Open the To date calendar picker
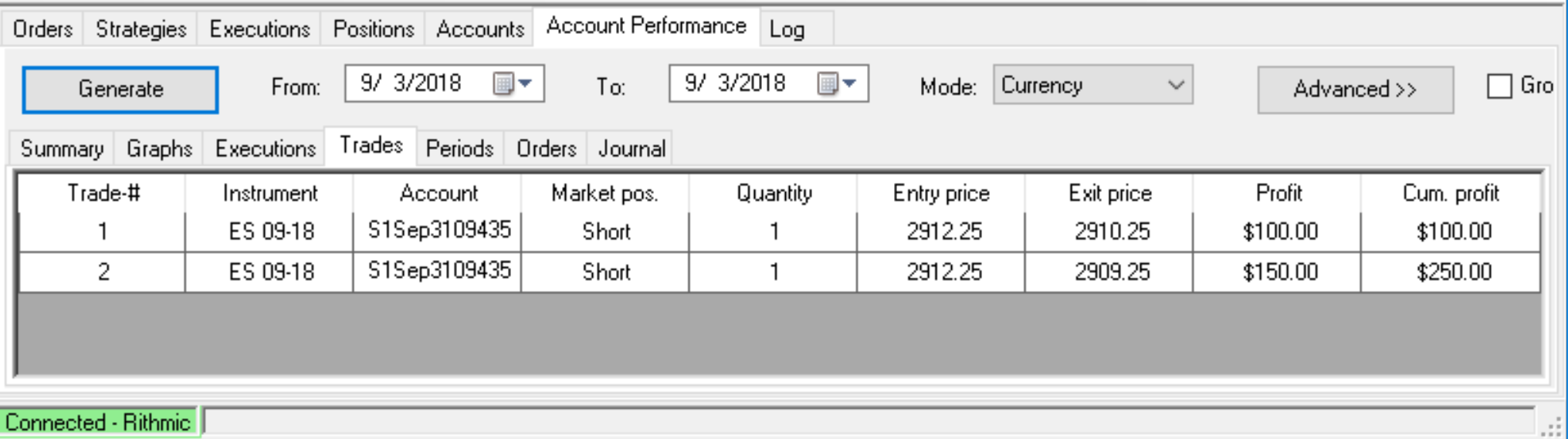 838,83
